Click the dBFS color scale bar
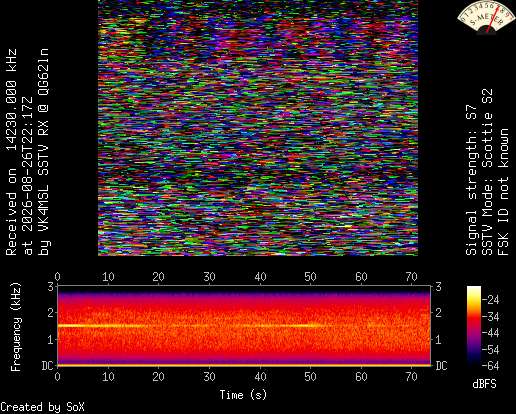The height and width of the screenshot is (414, 516). pyautogui.click(x=474, y=326)
